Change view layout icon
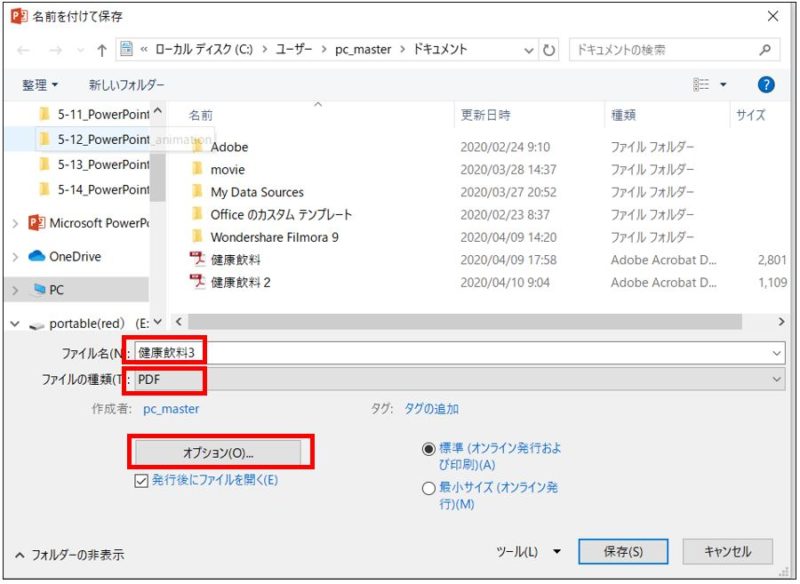The width and height of the screenshot is (800, 584). [x=701, y=84]
